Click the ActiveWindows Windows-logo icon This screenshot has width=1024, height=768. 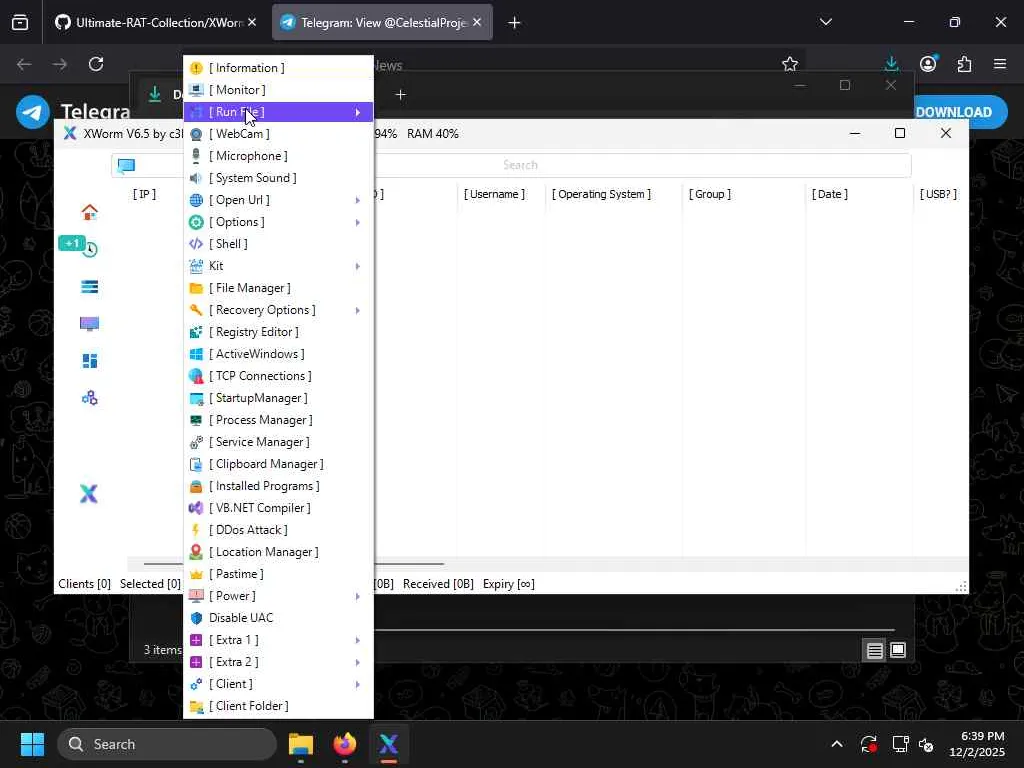point(196,354)
